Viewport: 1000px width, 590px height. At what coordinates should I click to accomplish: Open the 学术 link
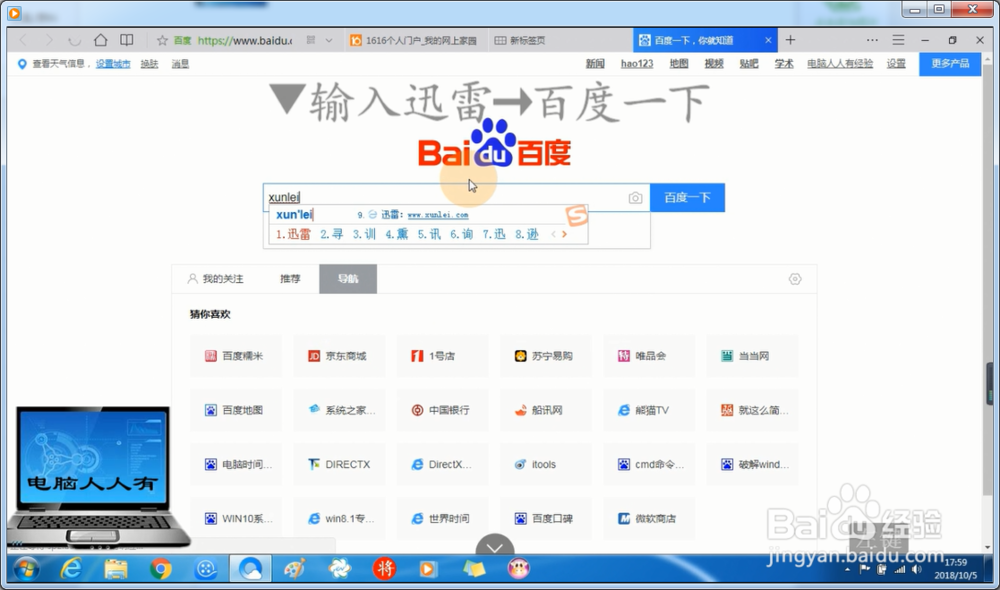[784, 63]
